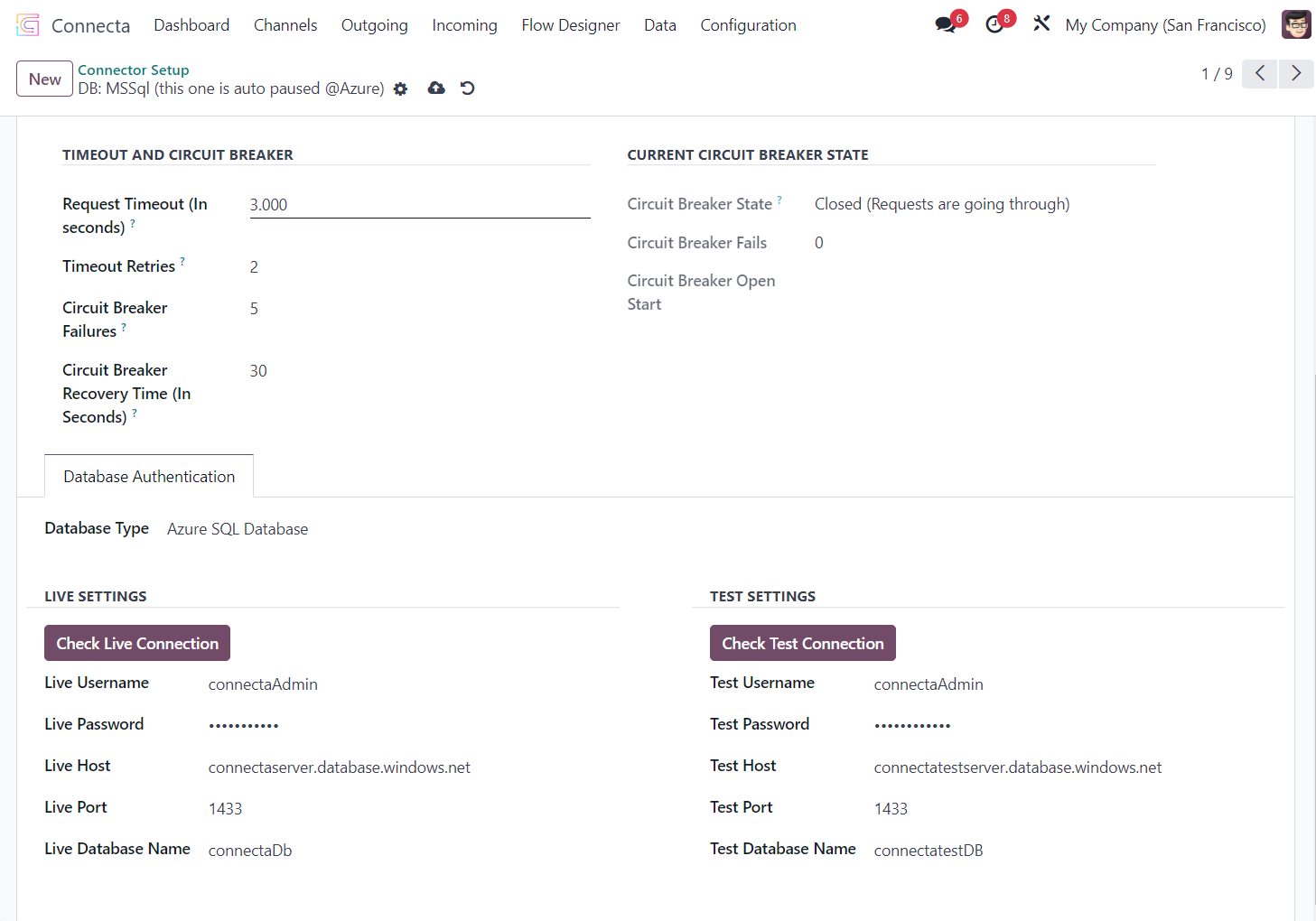Select the Database Authentication tab
The height and width of the screenshot is (921, 1316).
point(149,477)
